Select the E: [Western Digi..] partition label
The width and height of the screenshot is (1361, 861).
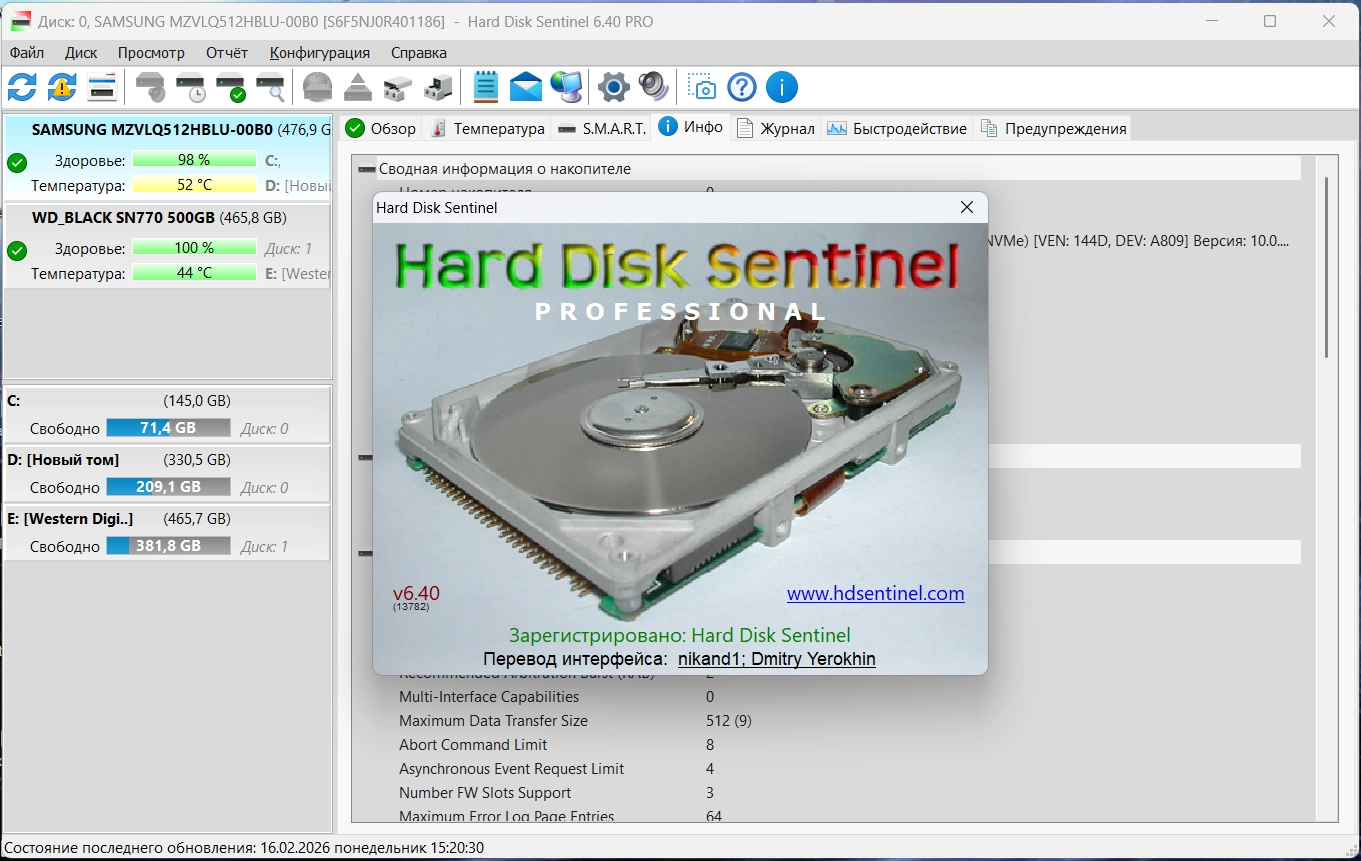point(70,519)
